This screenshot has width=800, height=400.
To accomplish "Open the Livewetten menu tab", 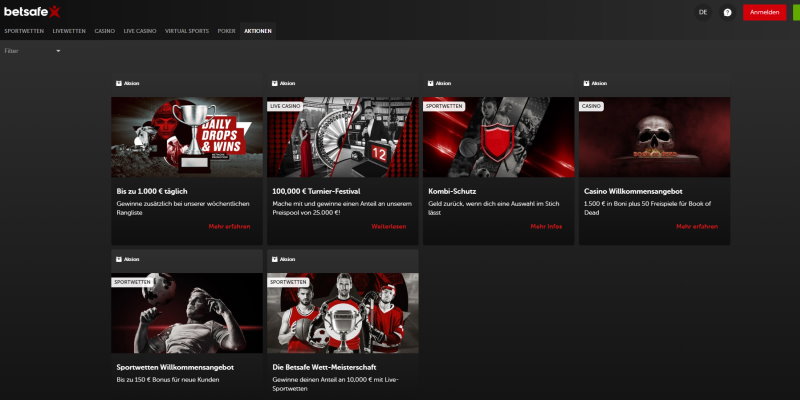I will (x=69, y=31).
